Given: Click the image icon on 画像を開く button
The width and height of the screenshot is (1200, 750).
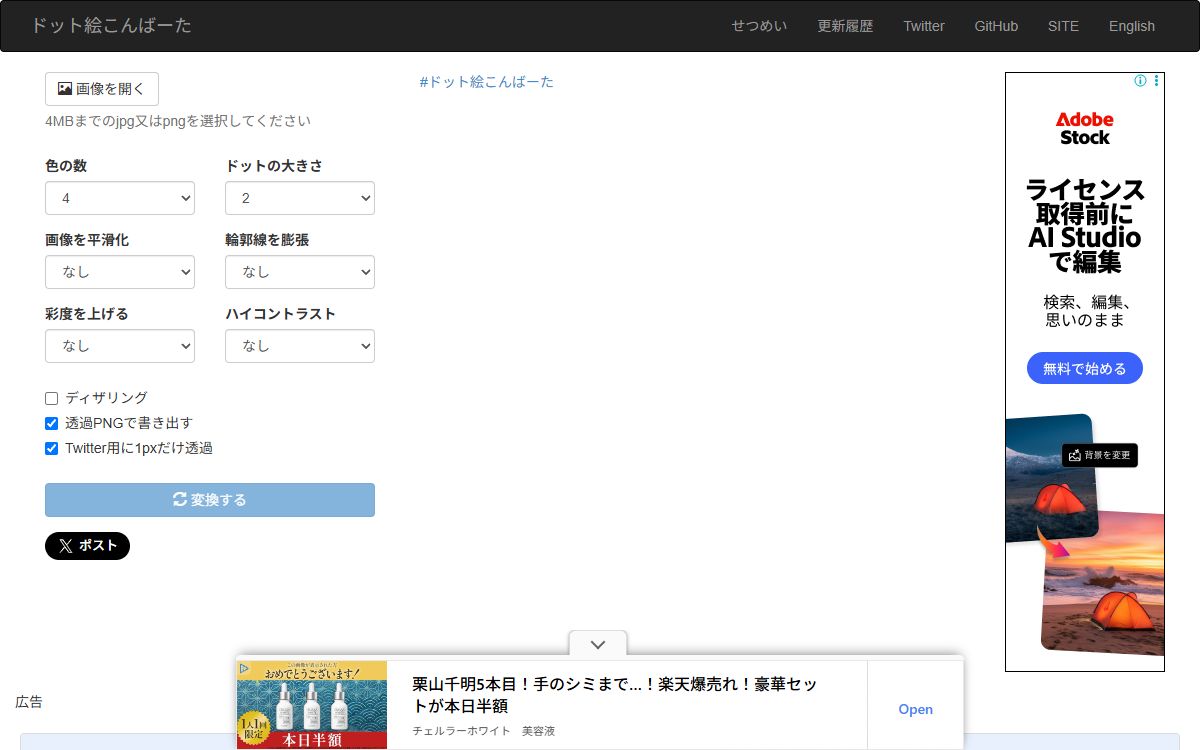Looking at the screenshot, I should tap(65, 89).
